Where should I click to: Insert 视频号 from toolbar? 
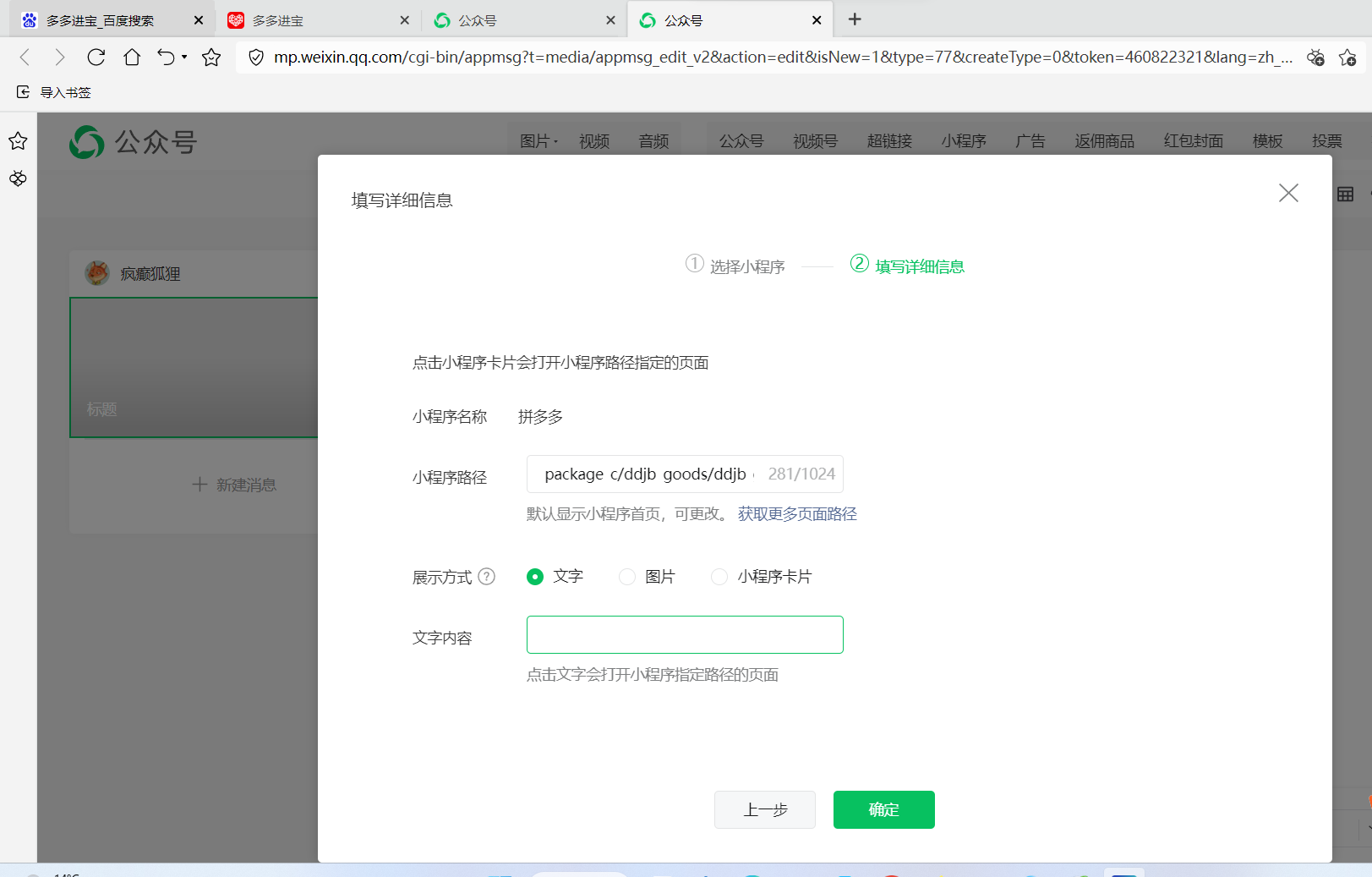click(816, 141)
